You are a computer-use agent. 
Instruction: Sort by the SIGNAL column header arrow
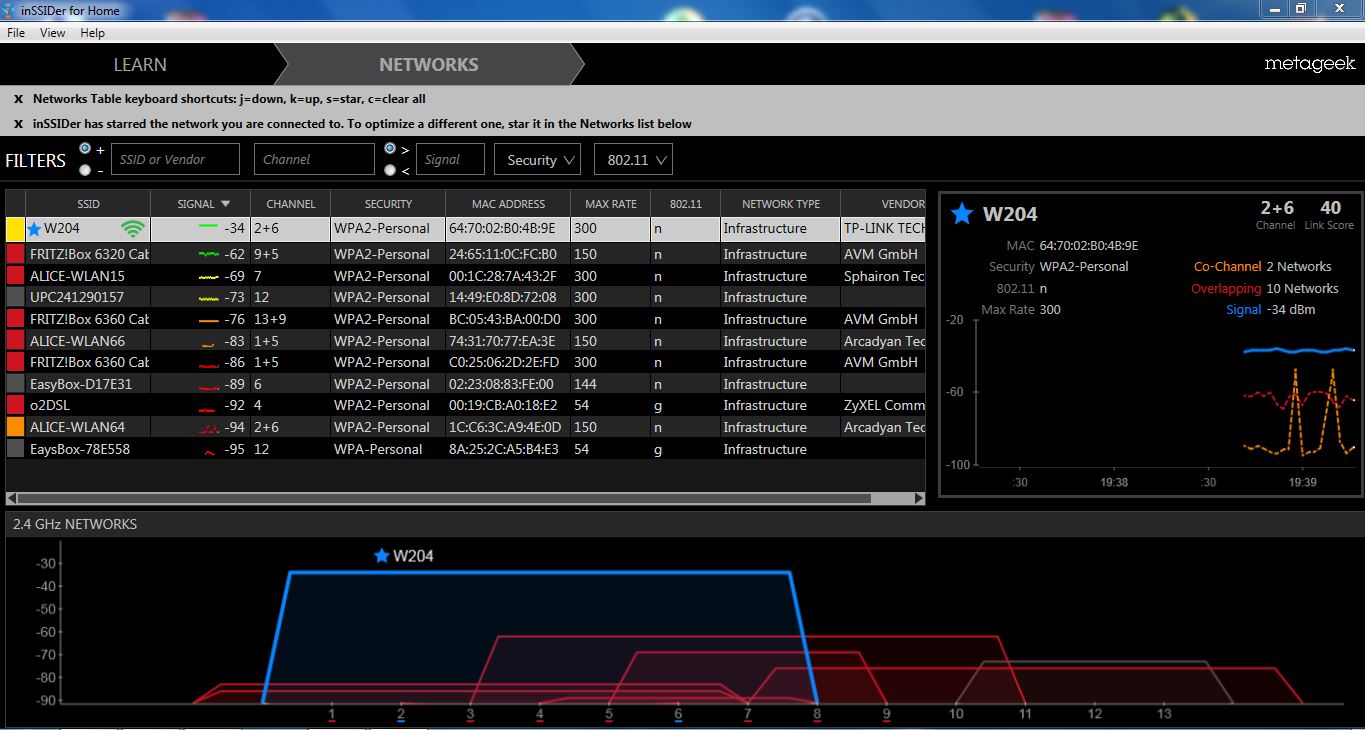point(225,204)
